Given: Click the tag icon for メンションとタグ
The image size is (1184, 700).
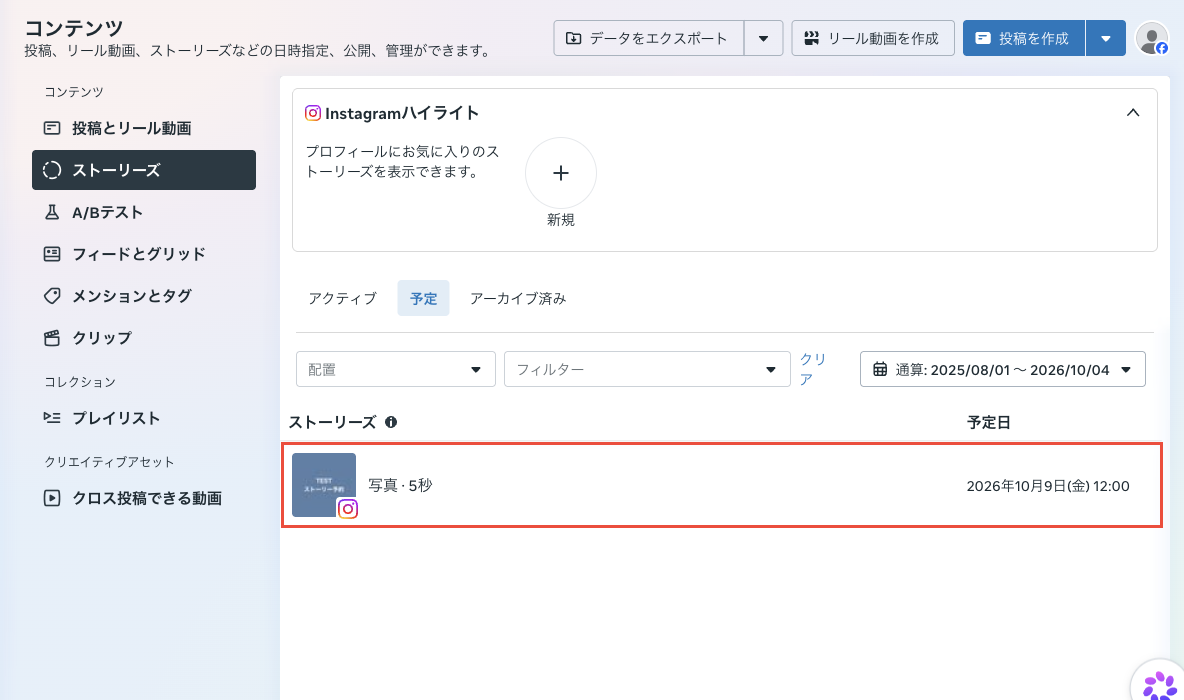Looking at the screenshot, I should click(52, 296).
